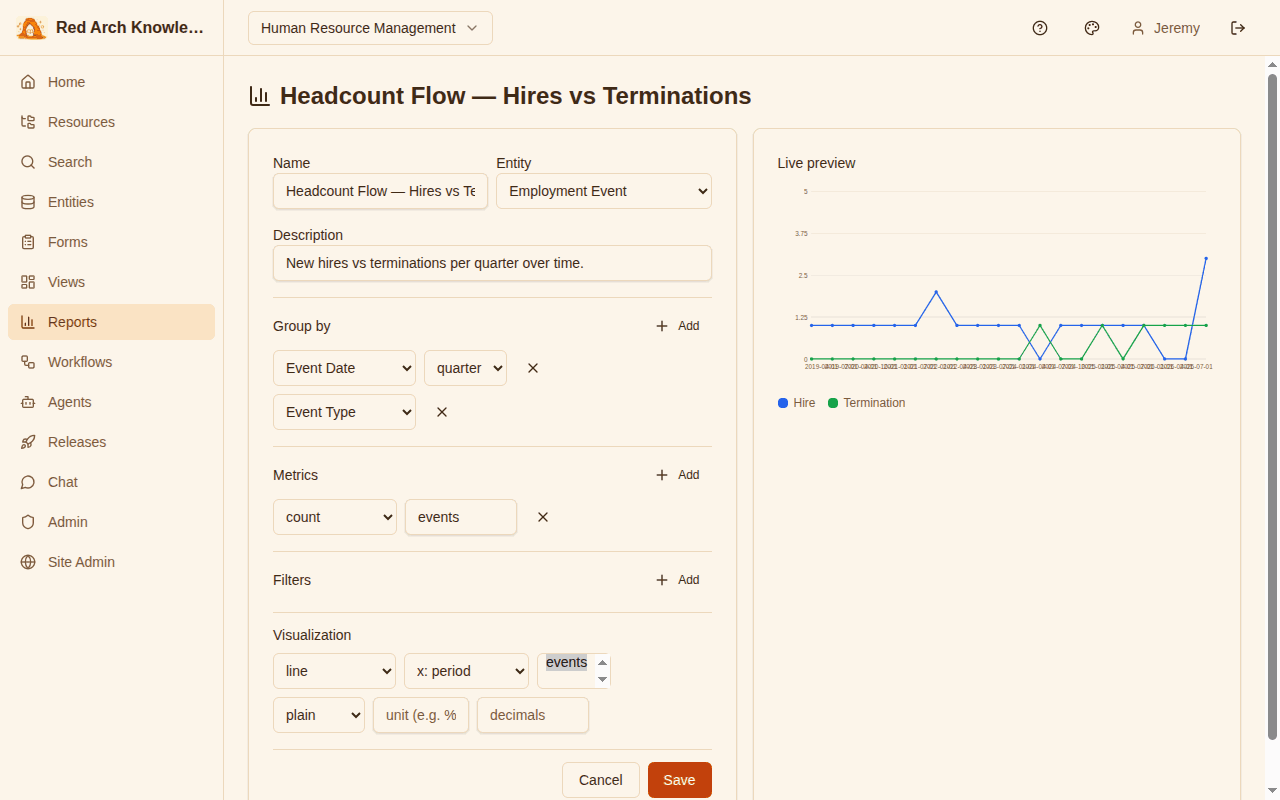The height and width of the screenshot is (800, 1280).
Task: Click the Workflows icon in sidebar
Action: pos(28,362)
